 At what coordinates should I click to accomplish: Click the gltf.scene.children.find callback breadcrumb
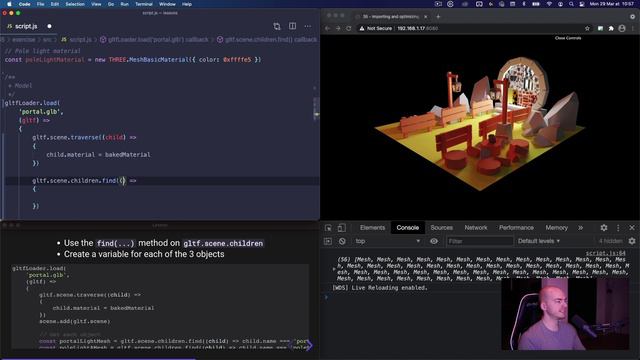coord(267,40)
